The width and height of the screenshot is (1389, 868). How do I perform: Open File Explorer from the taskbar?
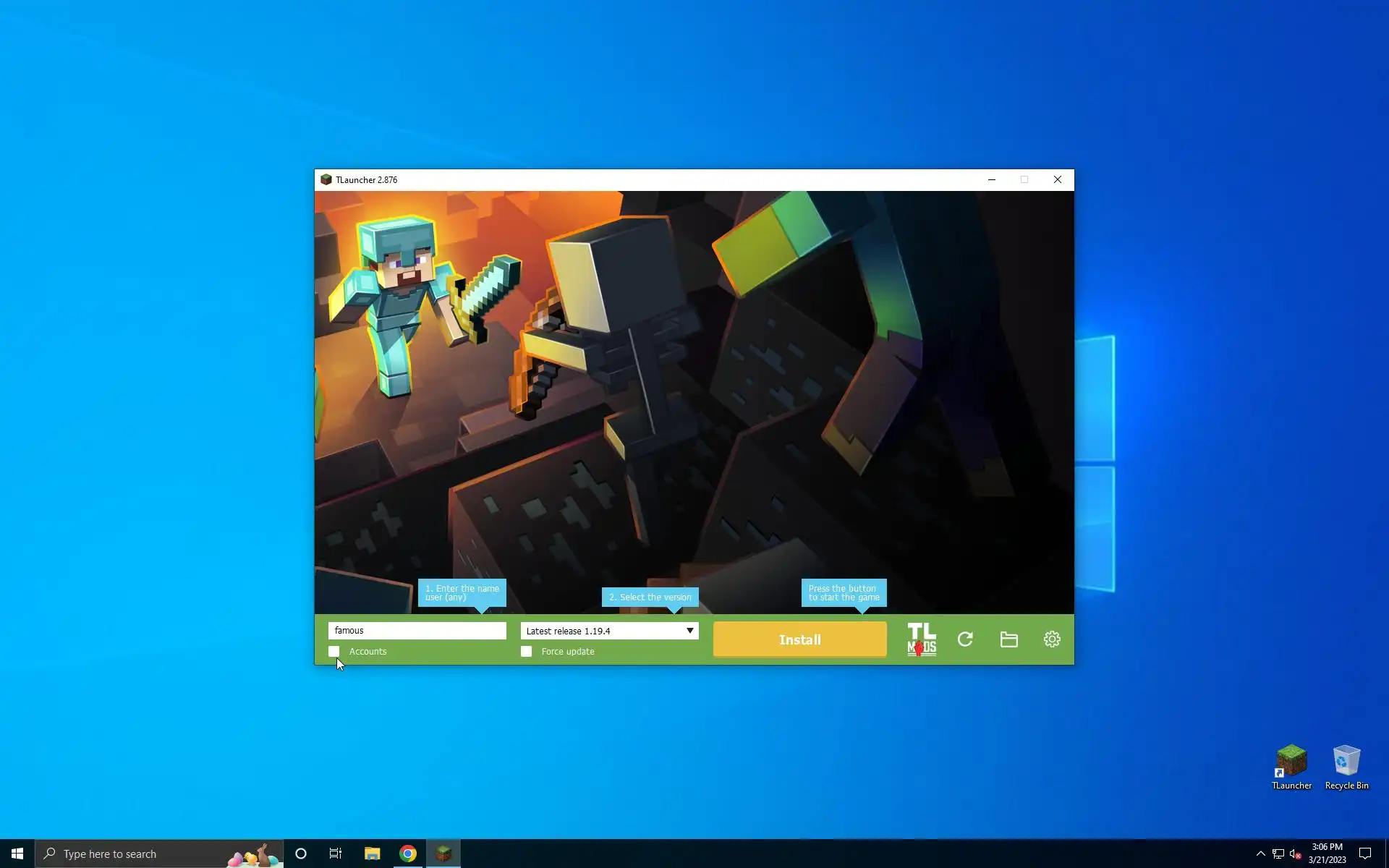pyautogui.click(x=372, y=854)
